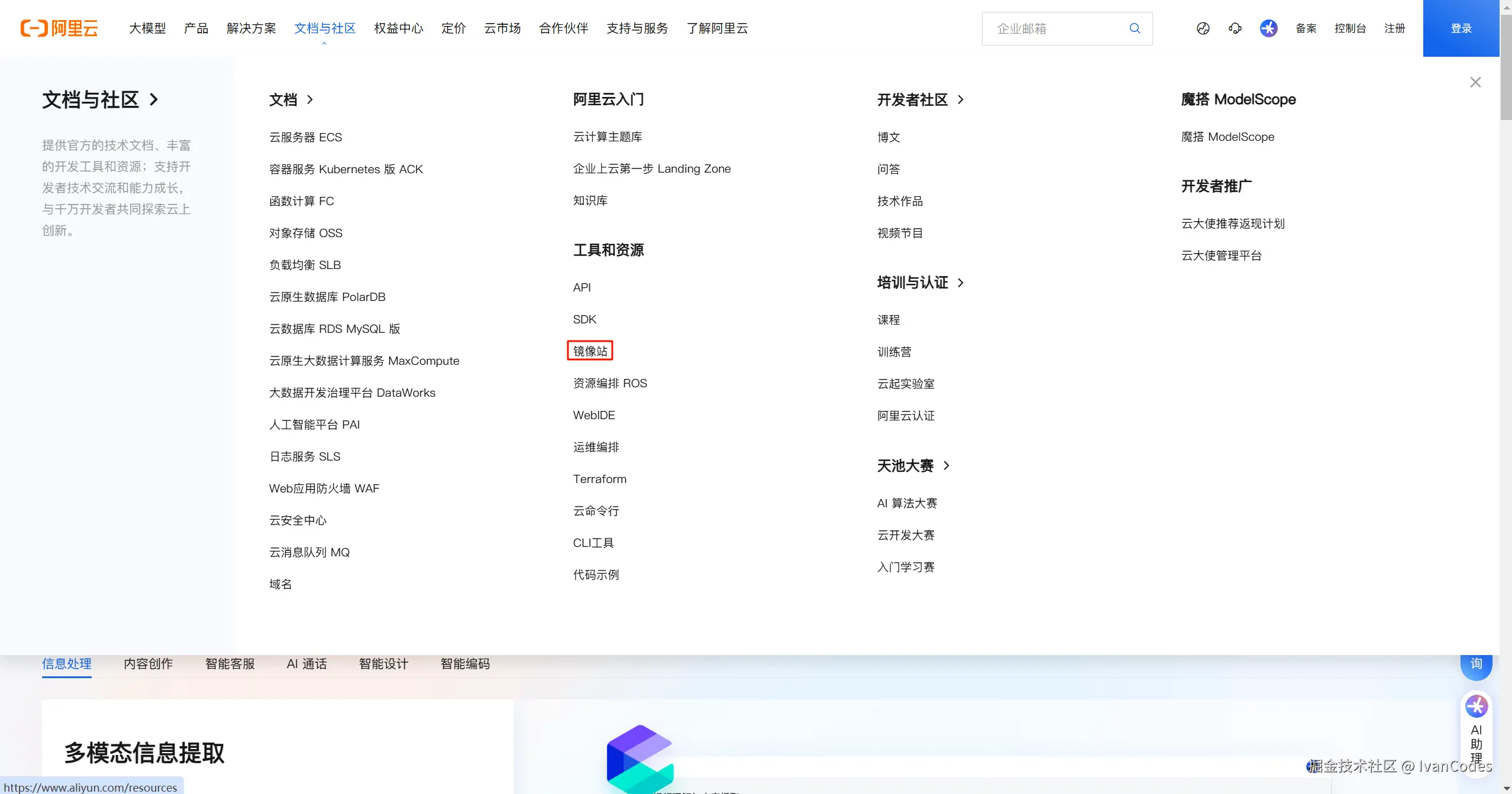Open the 魔搭 ModelScope link
This screenshot has height=794, width=1512.
tap(1227, 137)
